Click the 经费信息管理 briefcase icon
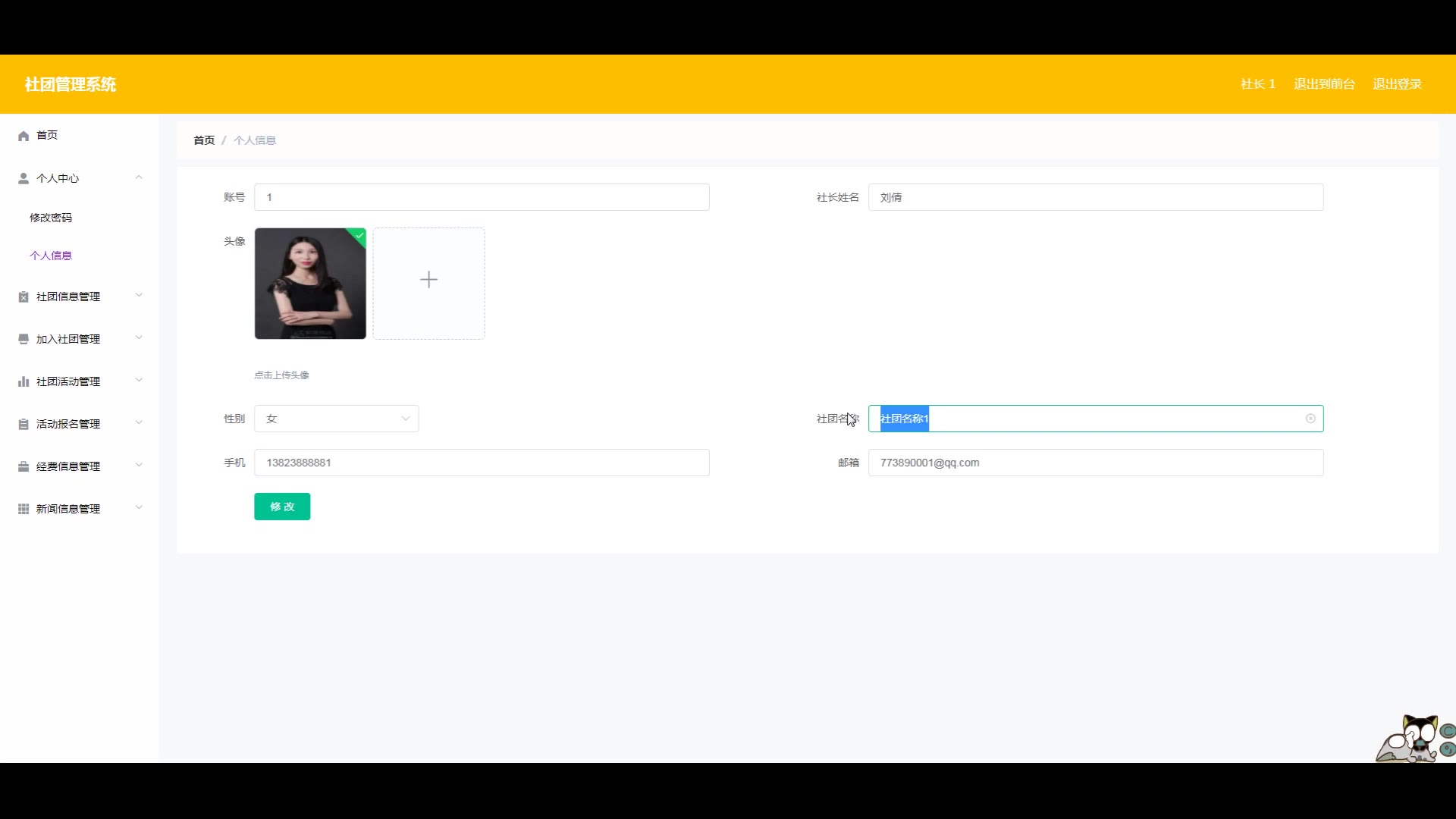This screenshot has width=1456, height=819. click(24, 466)
